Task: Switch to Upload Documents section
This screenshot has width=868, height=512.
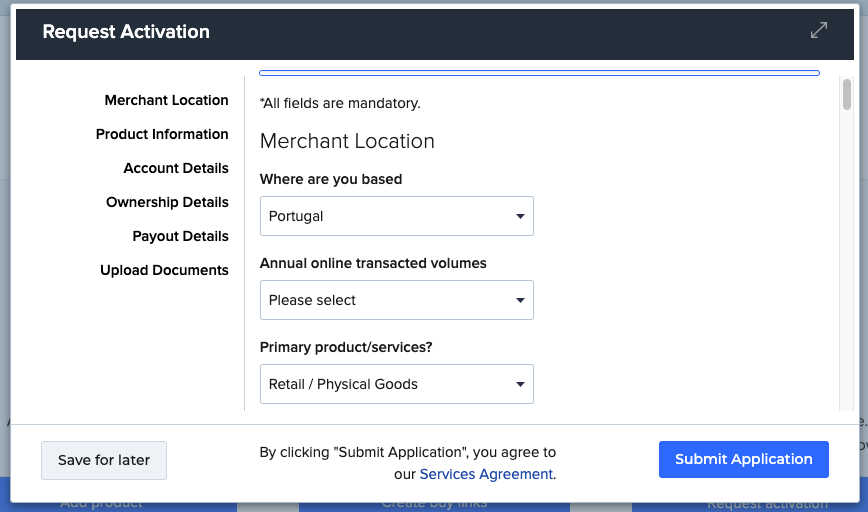Action: [x=164, y=270]
